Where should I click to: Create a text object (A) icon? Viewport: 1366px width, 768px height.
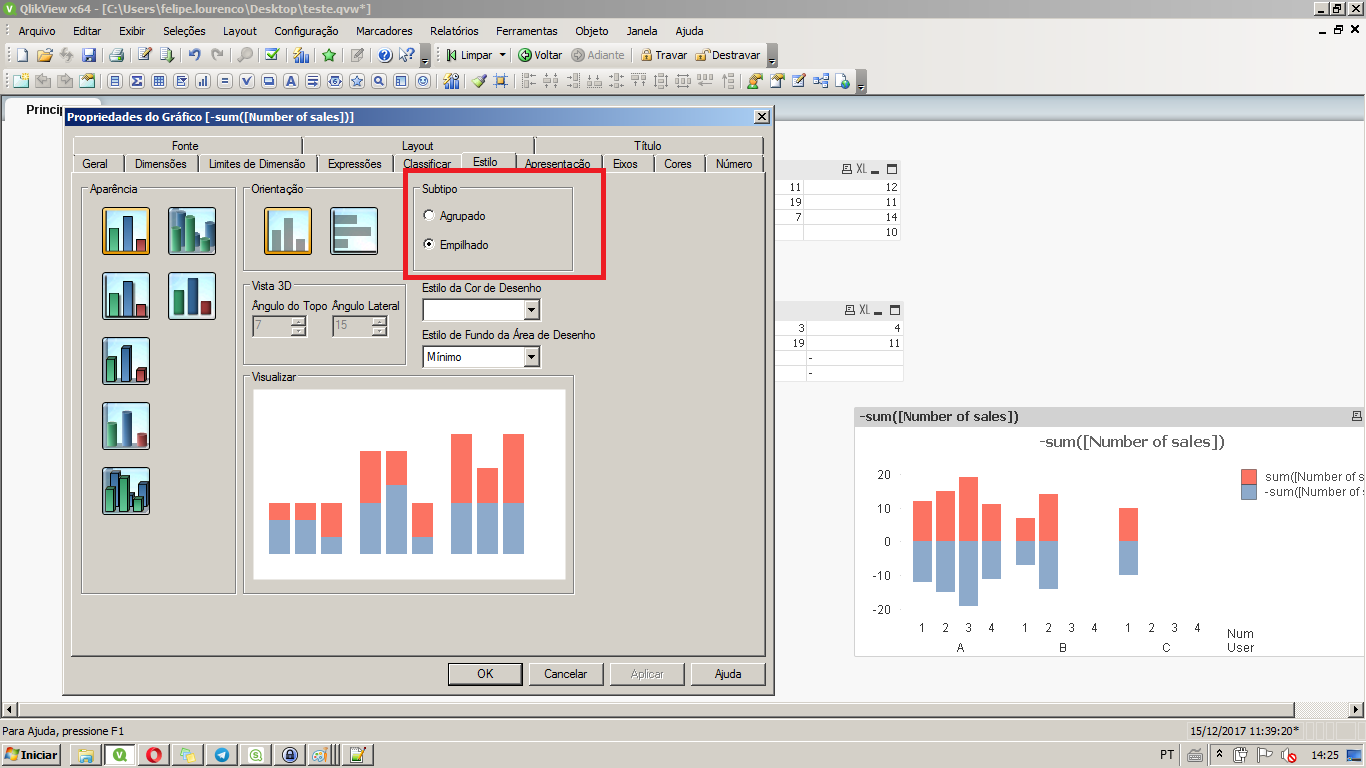pyautogui.click(x=291, y=81)
